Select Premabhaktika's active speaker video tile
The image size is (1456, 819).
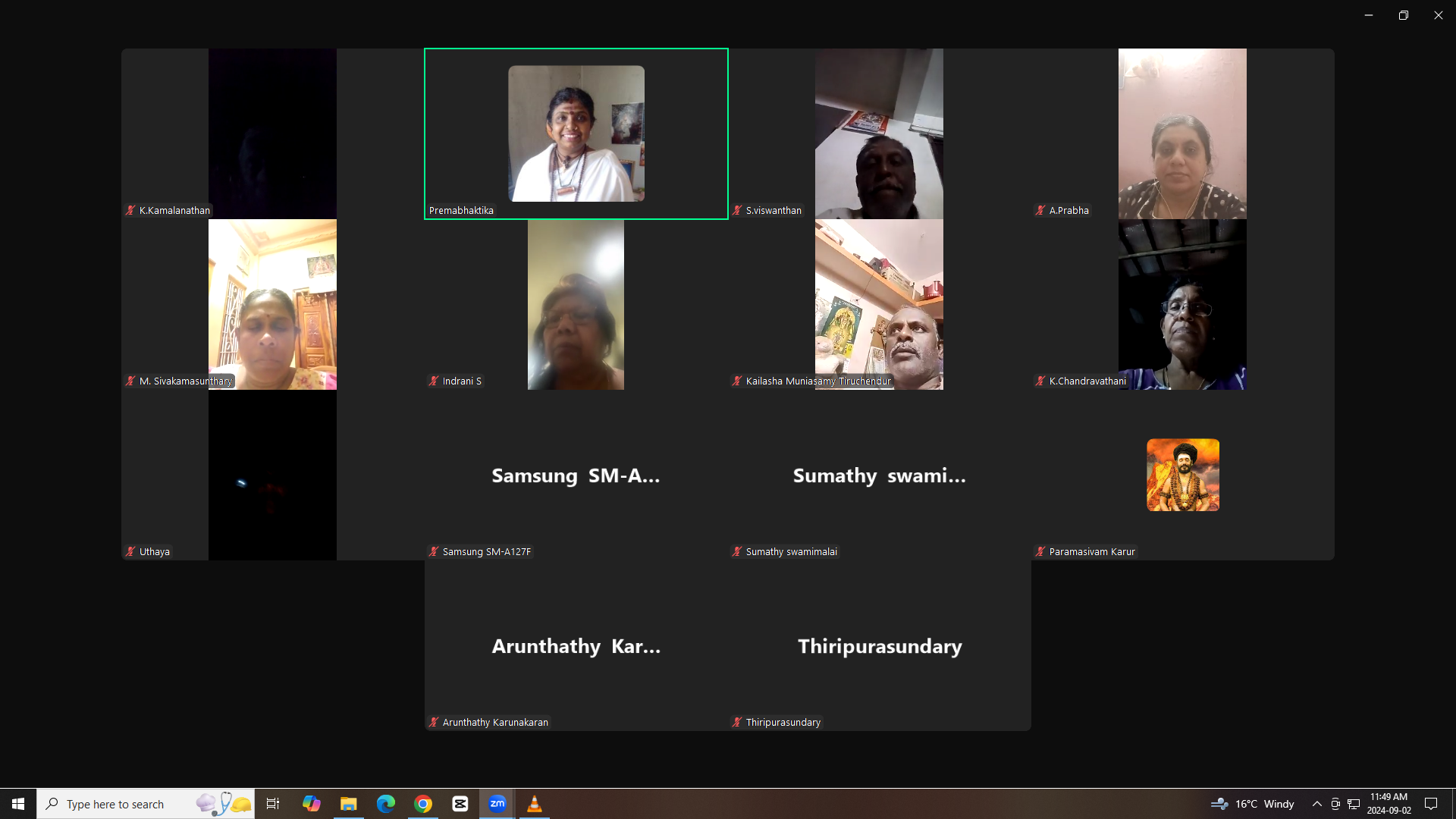tap(576, 133)
